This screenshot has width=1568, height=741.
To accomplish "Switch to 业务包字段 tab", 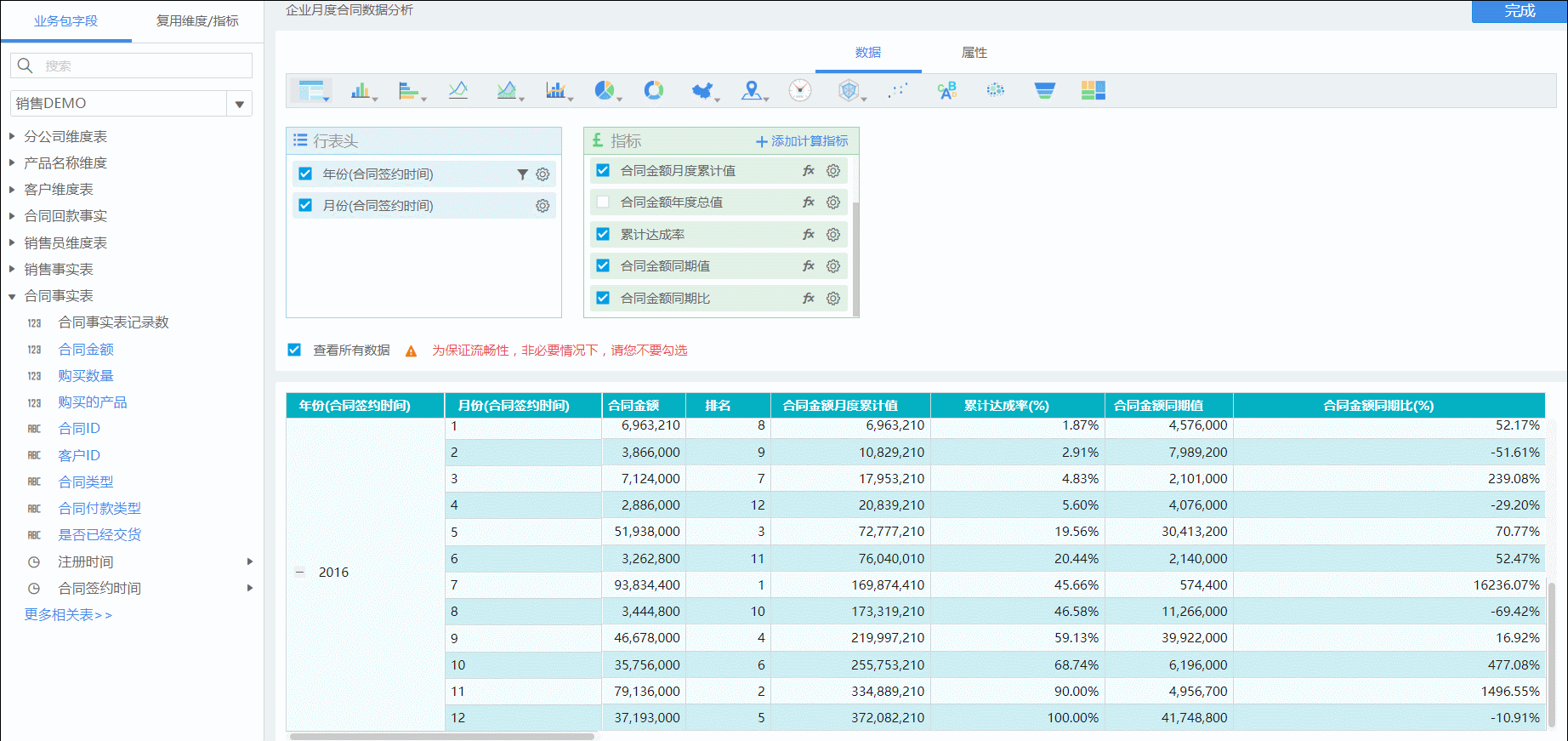I will tap(65, 20).
